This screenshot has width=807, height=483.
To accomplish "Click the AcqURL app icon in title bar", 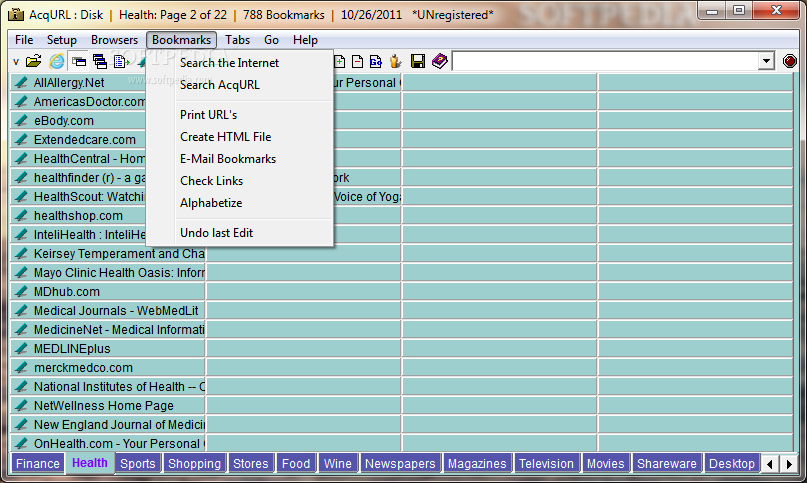I will [16, 14].
